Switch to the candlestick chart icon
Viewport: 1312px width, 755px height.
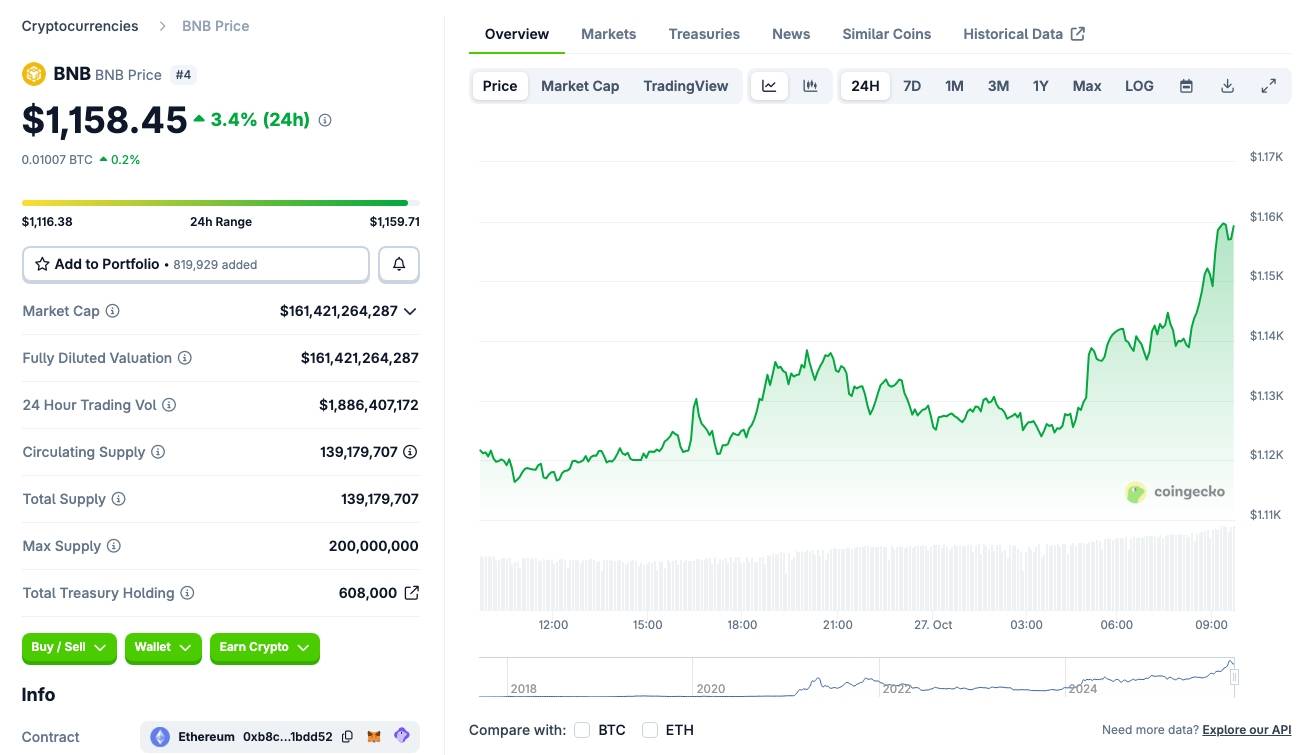(x=810, y=86)
